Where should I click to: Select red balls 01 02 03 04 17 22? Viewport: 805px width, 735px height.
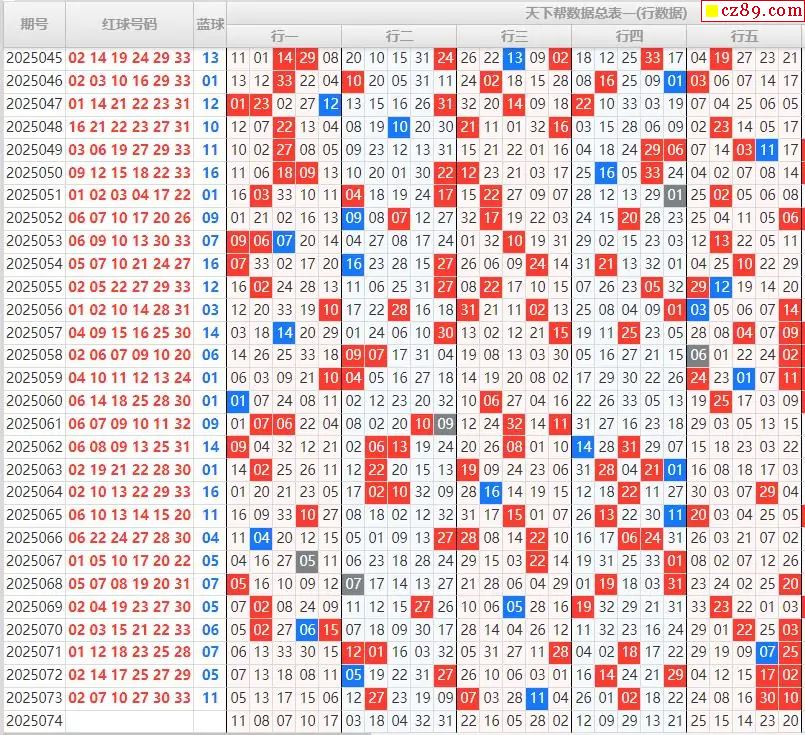129,195
